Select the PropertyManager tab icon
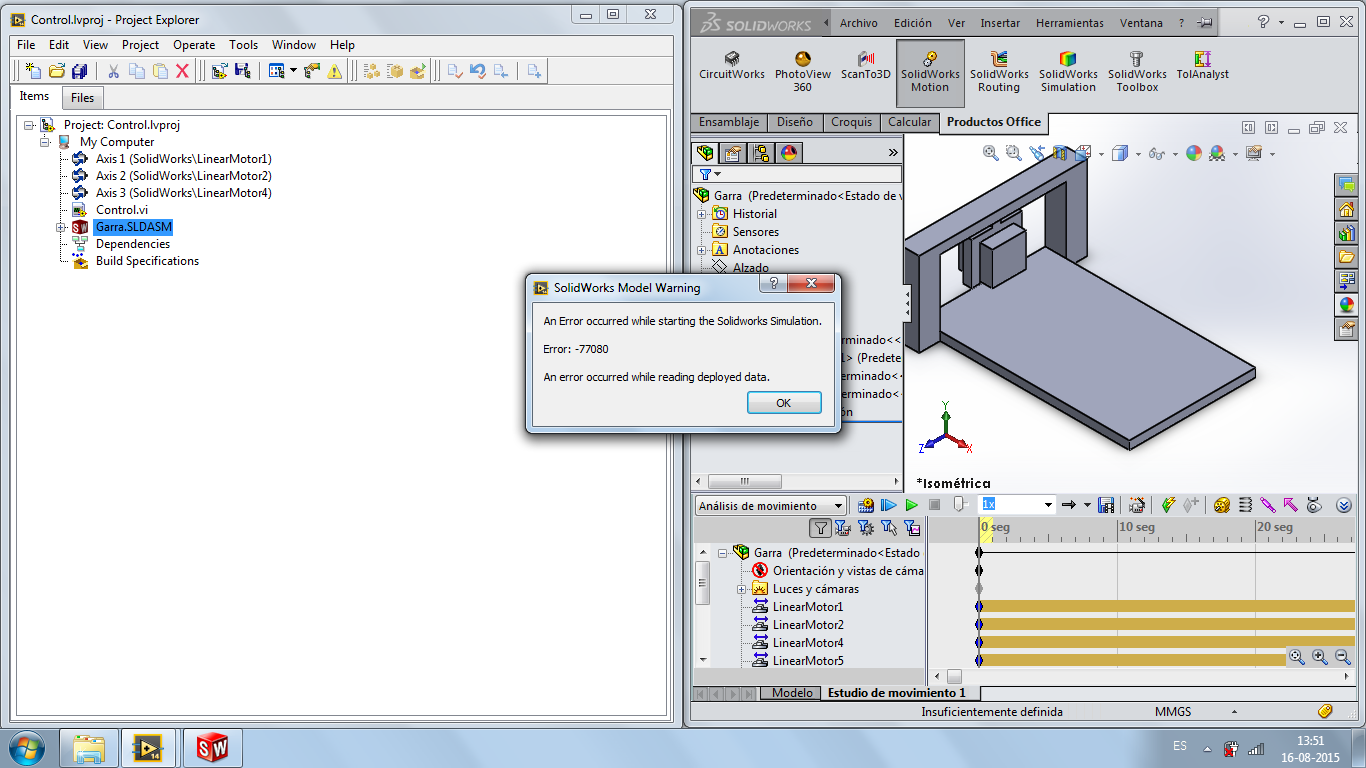Image resolution: width=1366 pixels, height=768 pixels. [x=733, y=153]
